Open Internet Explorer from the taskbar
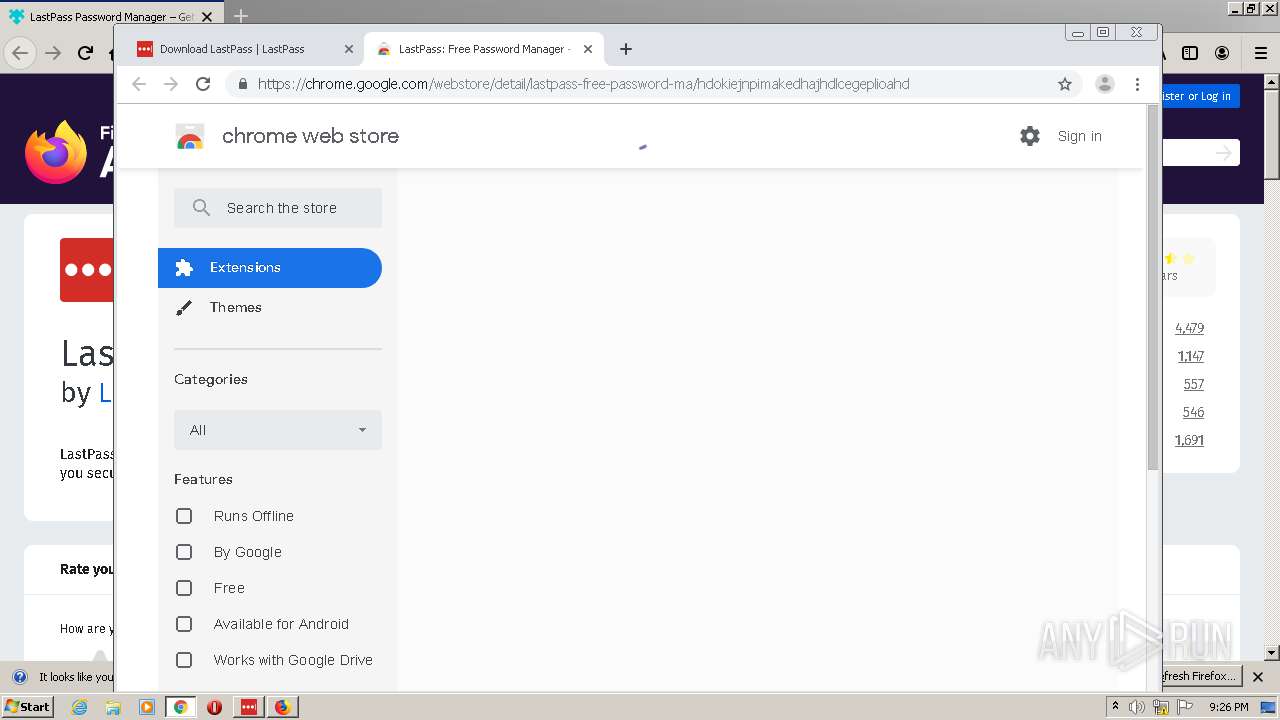This screenshot has width=1280, height=720. 80,707
